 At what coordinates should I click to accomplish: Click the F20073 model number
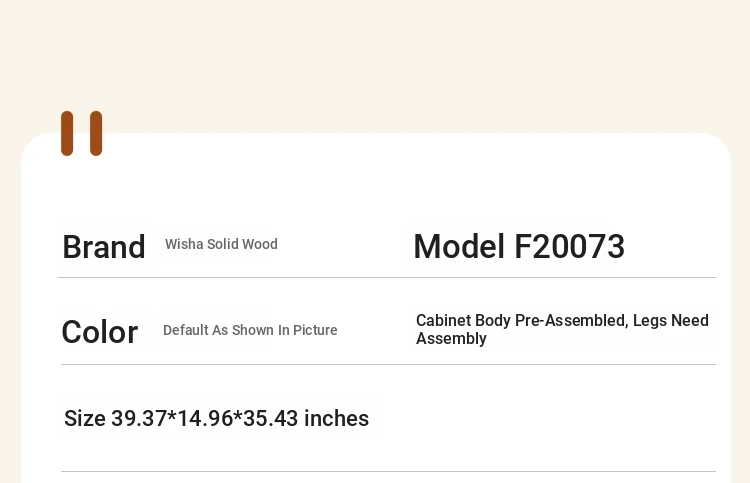point(569,247)
